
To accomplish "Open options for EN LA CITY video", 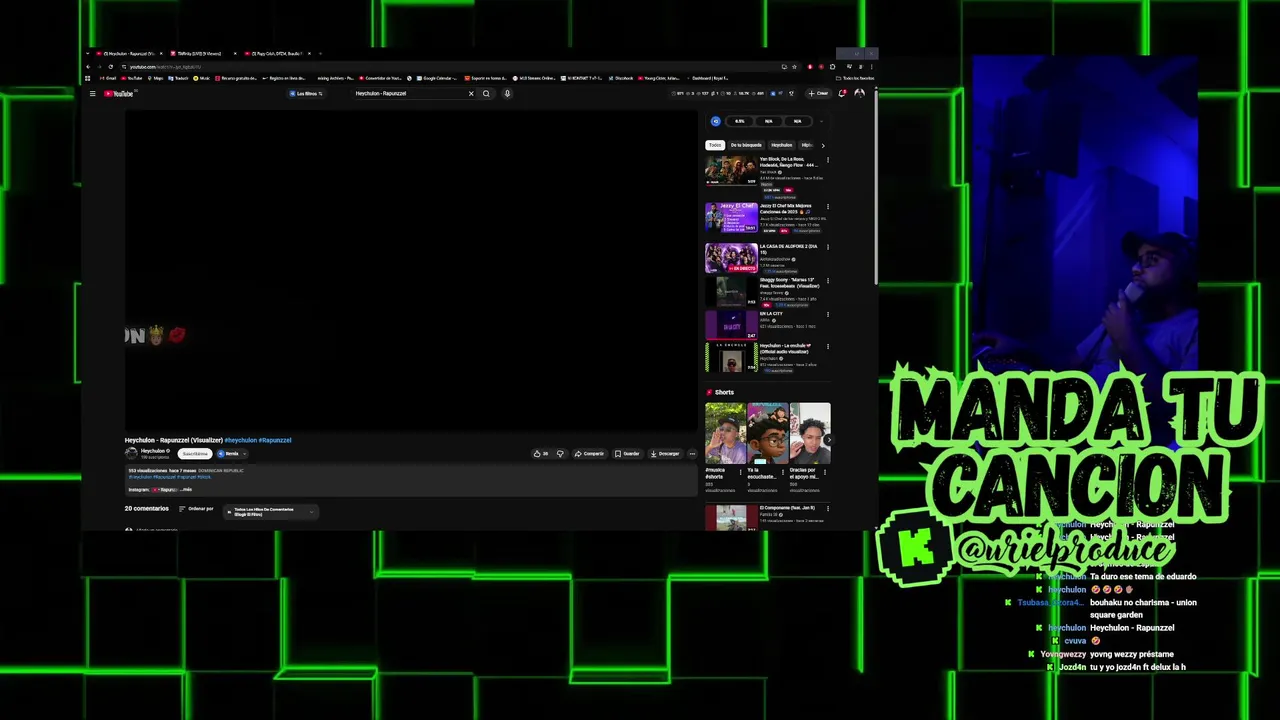I will [x=827, y=315].
